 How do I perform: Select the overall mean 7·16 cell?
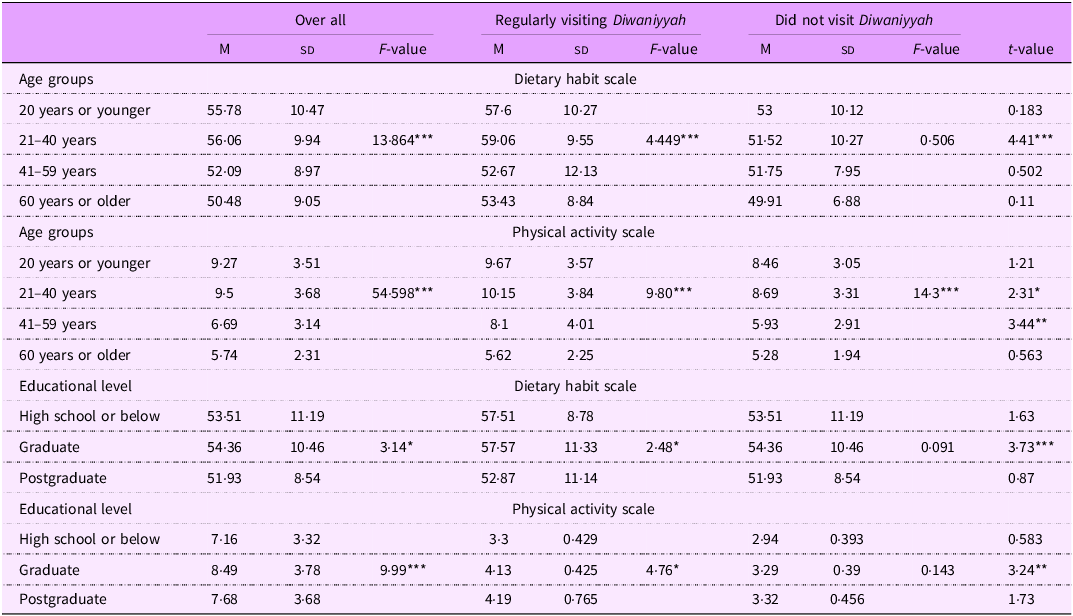click(x=224, y=539)
